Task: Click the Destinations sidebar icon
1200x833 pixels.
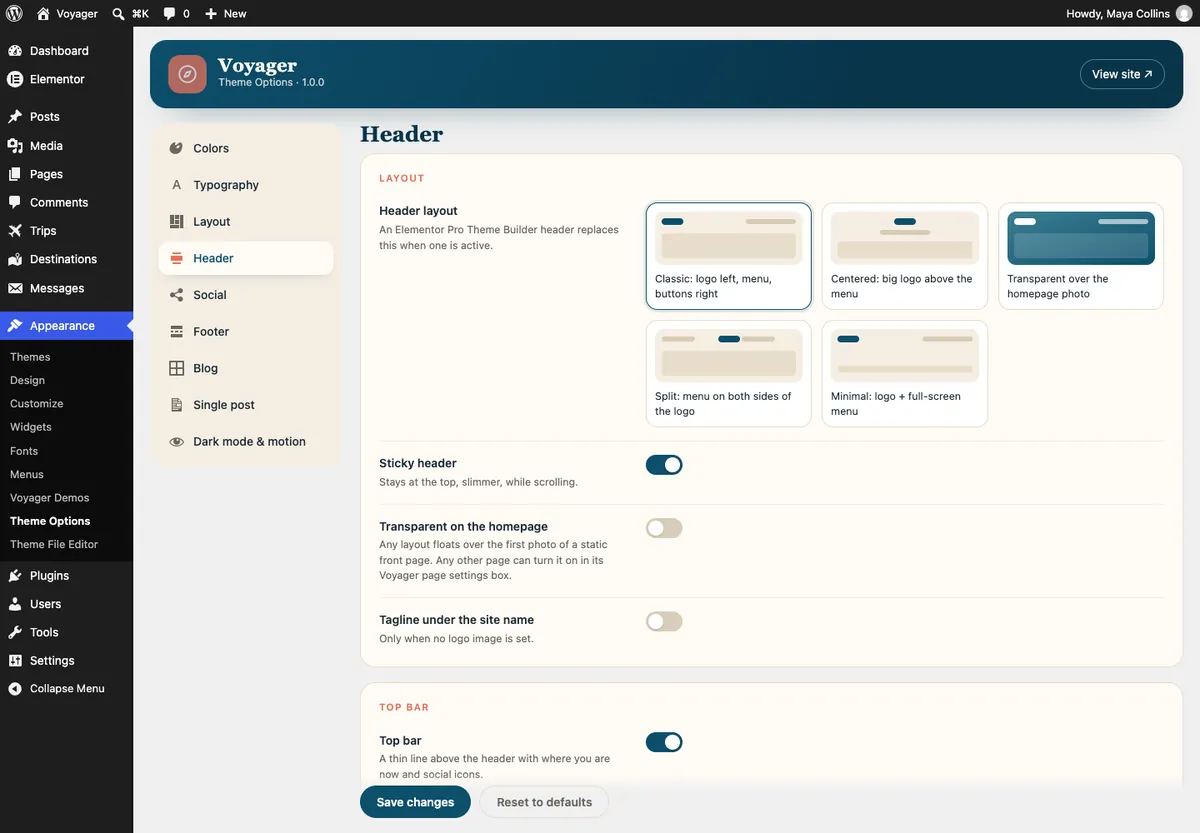Action: (15, 259)
